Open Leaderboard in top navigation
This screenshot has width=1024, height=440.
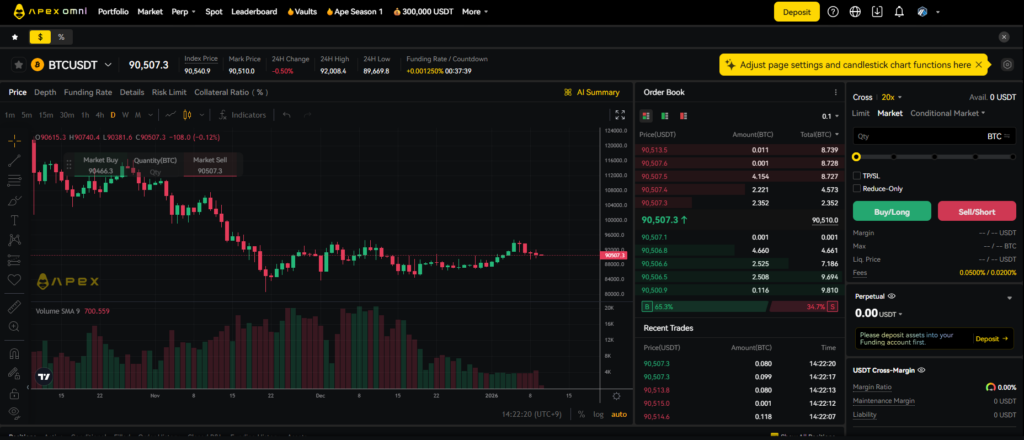click(x=254, y=12)
